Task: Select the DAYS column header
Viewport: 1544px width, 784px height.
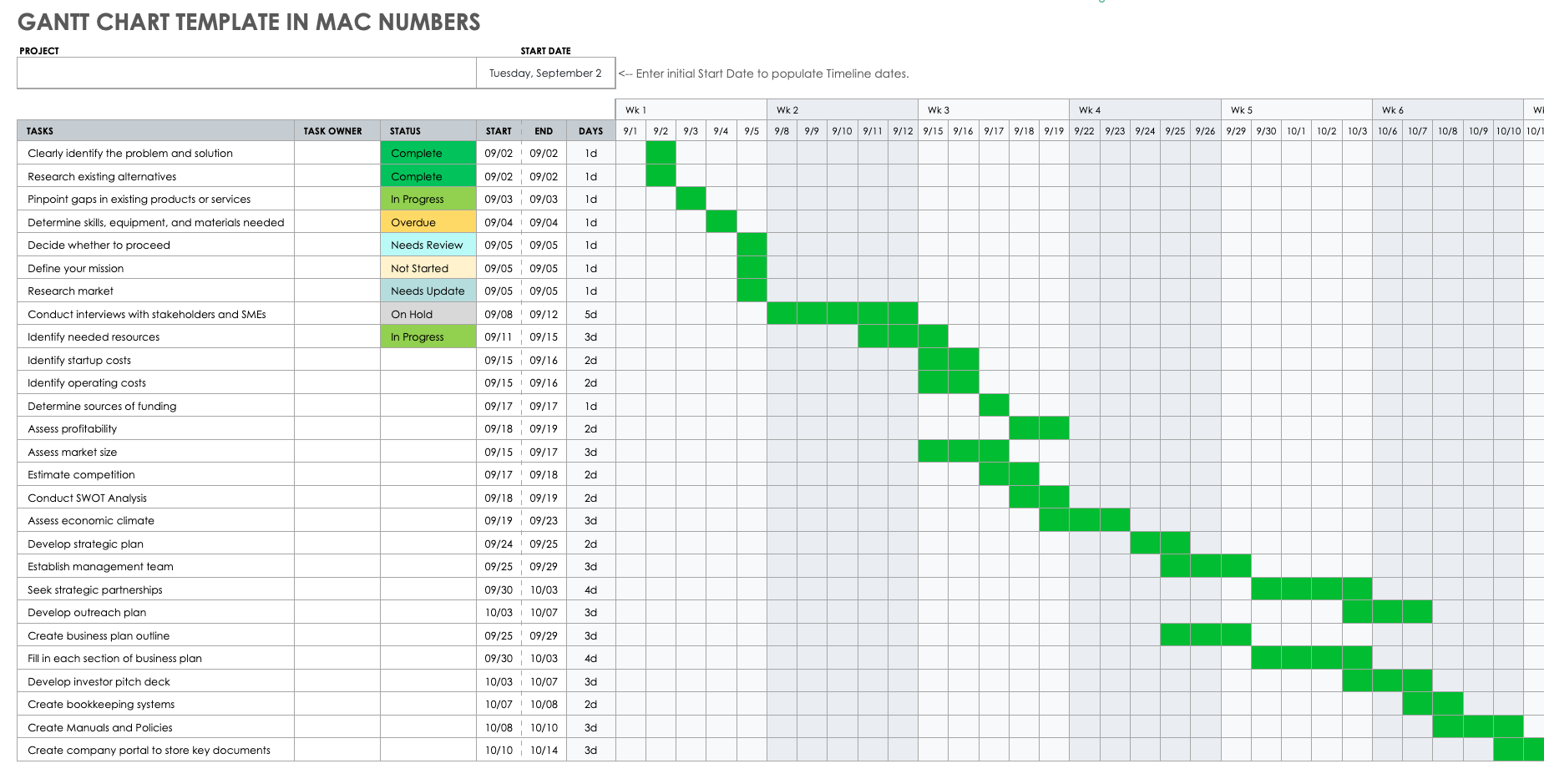Action: point(590,131)
